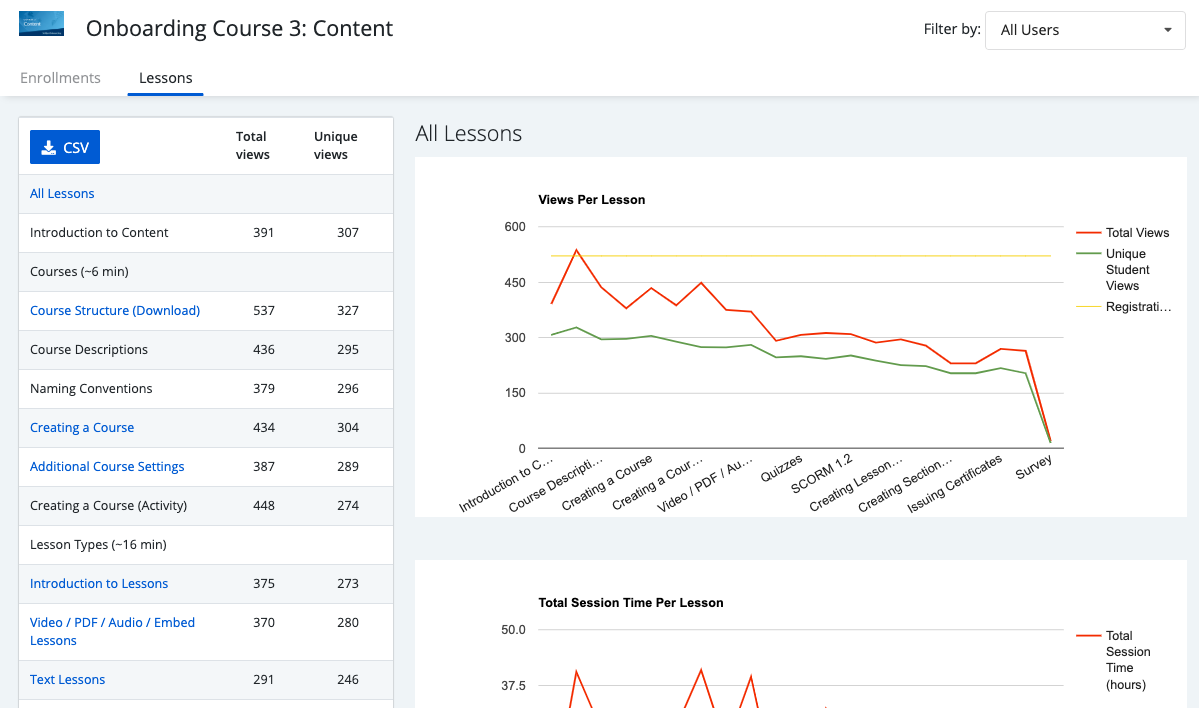Toggle Total Views legend red swatch

click(x=1088, y=233)
